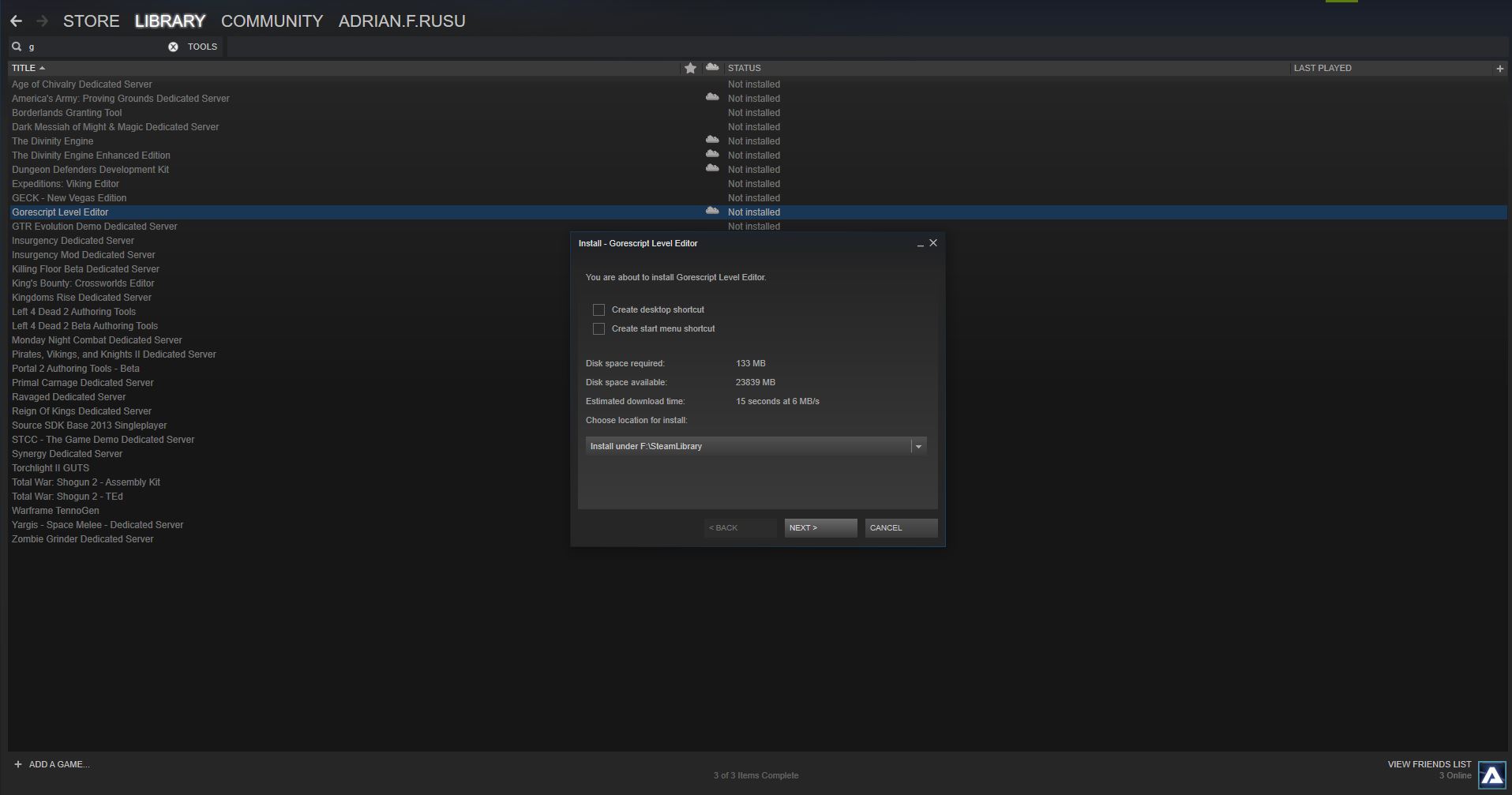The image size is (1512, 795).
Task: Select Insurgency Dedicated Server
Action: [73, 241]
